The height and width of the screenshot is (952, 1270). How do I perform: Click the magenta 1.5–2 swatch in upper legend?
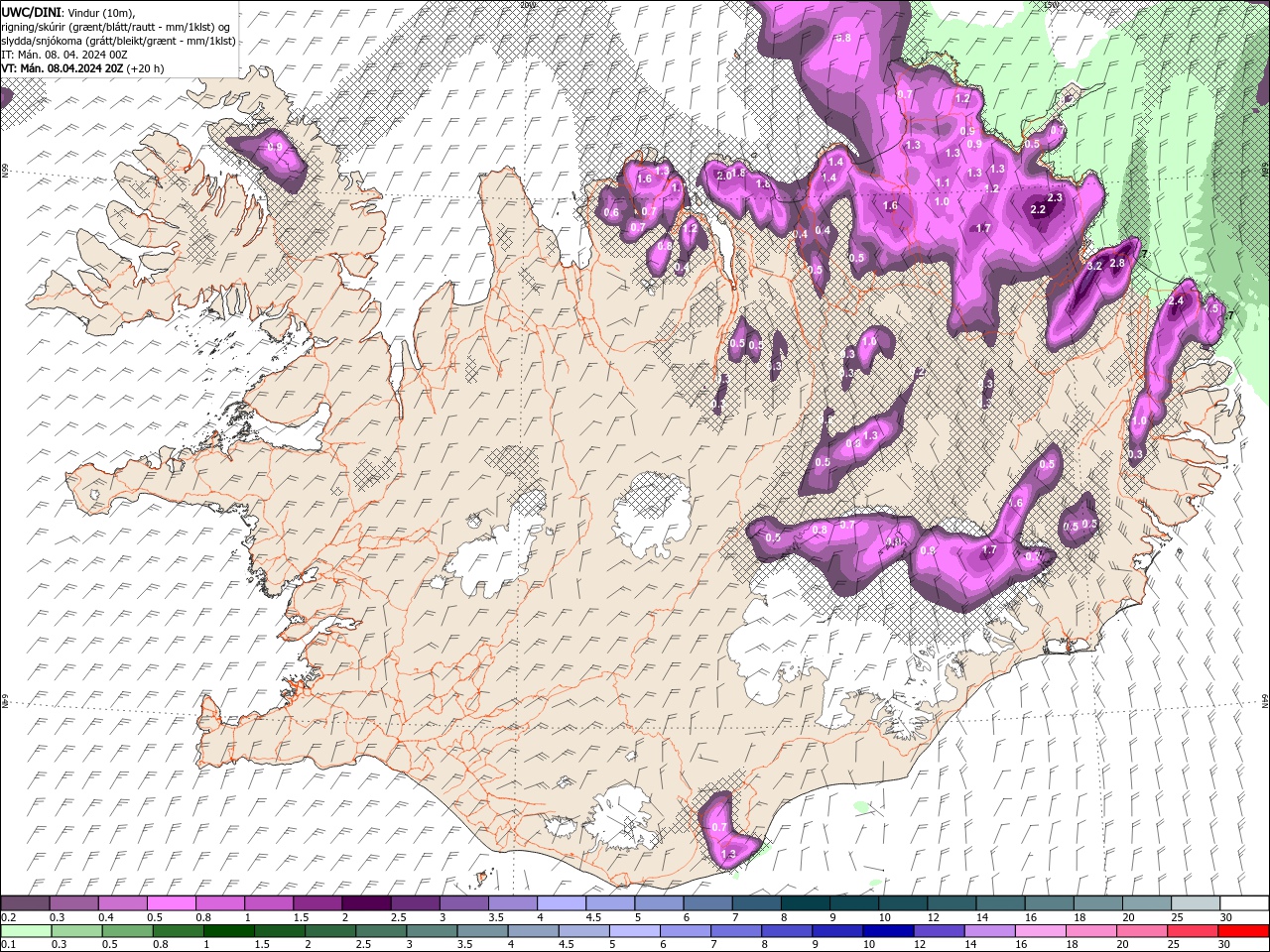(317, 903)
